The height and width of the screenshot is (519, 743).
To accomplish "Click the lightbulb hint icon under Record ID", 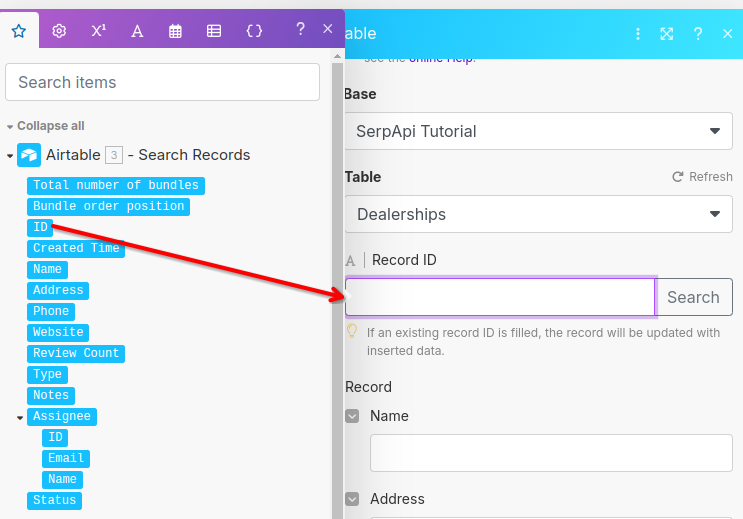I will 352,331.
